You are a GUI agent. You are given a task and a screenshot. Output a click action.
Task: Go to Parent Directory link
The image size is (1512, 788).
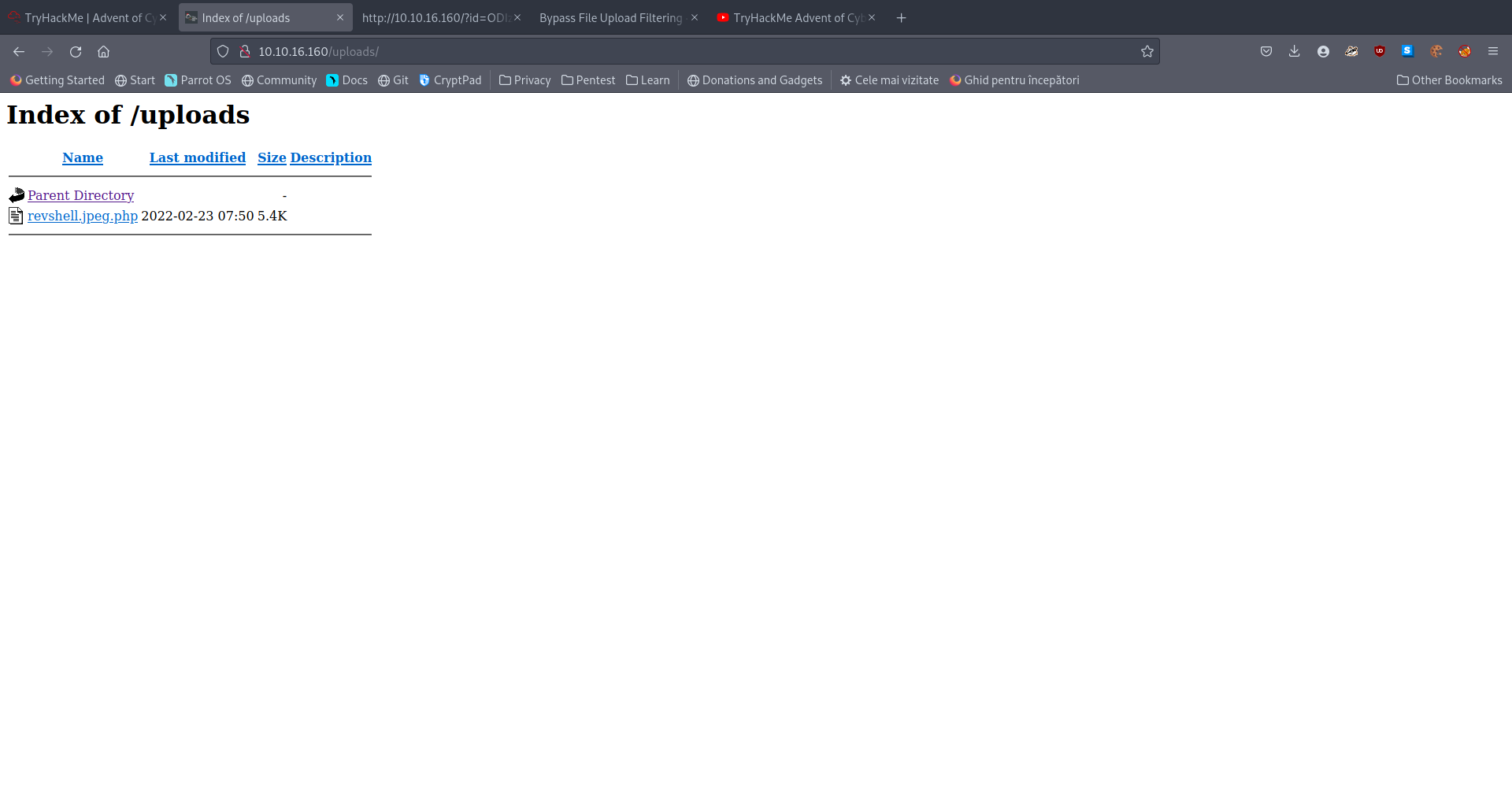click(x=80, y=195)
